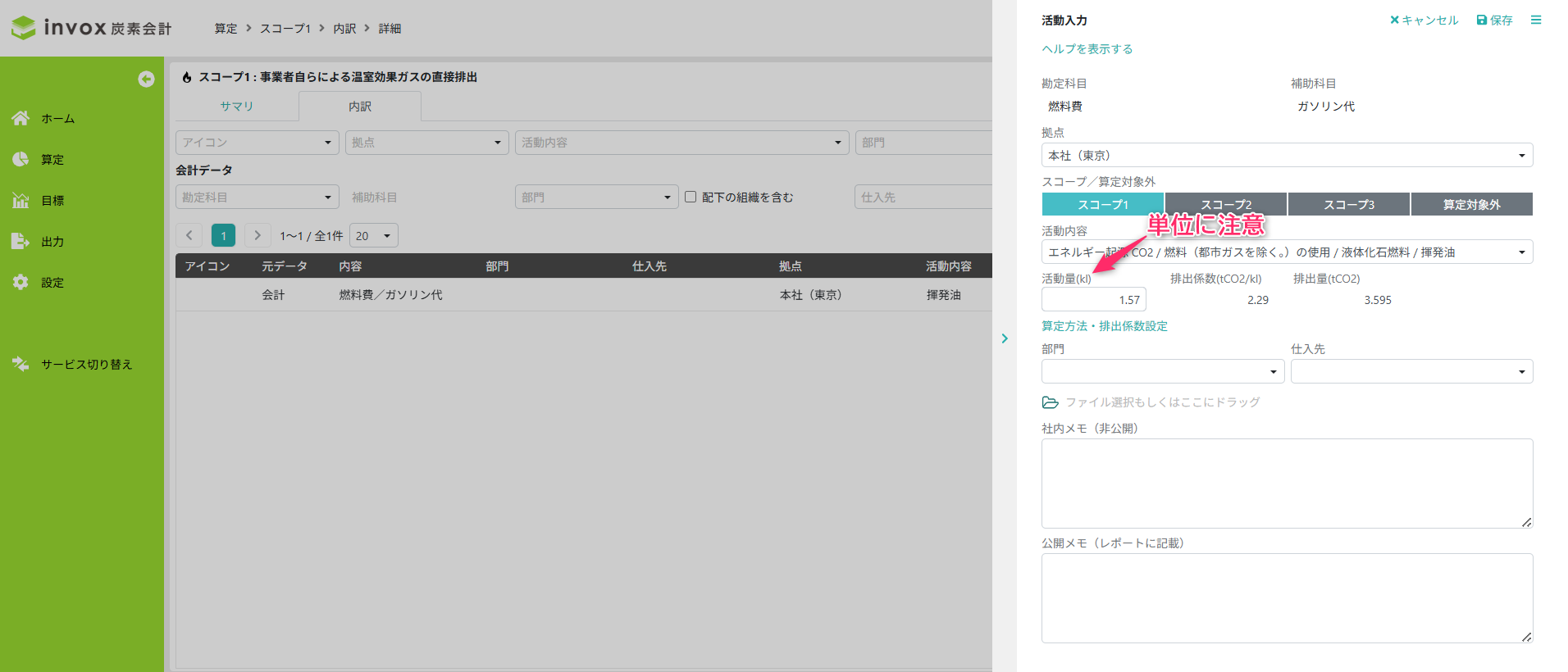
Task: Click the file attachment folder icon
Action: [1050, 402]
